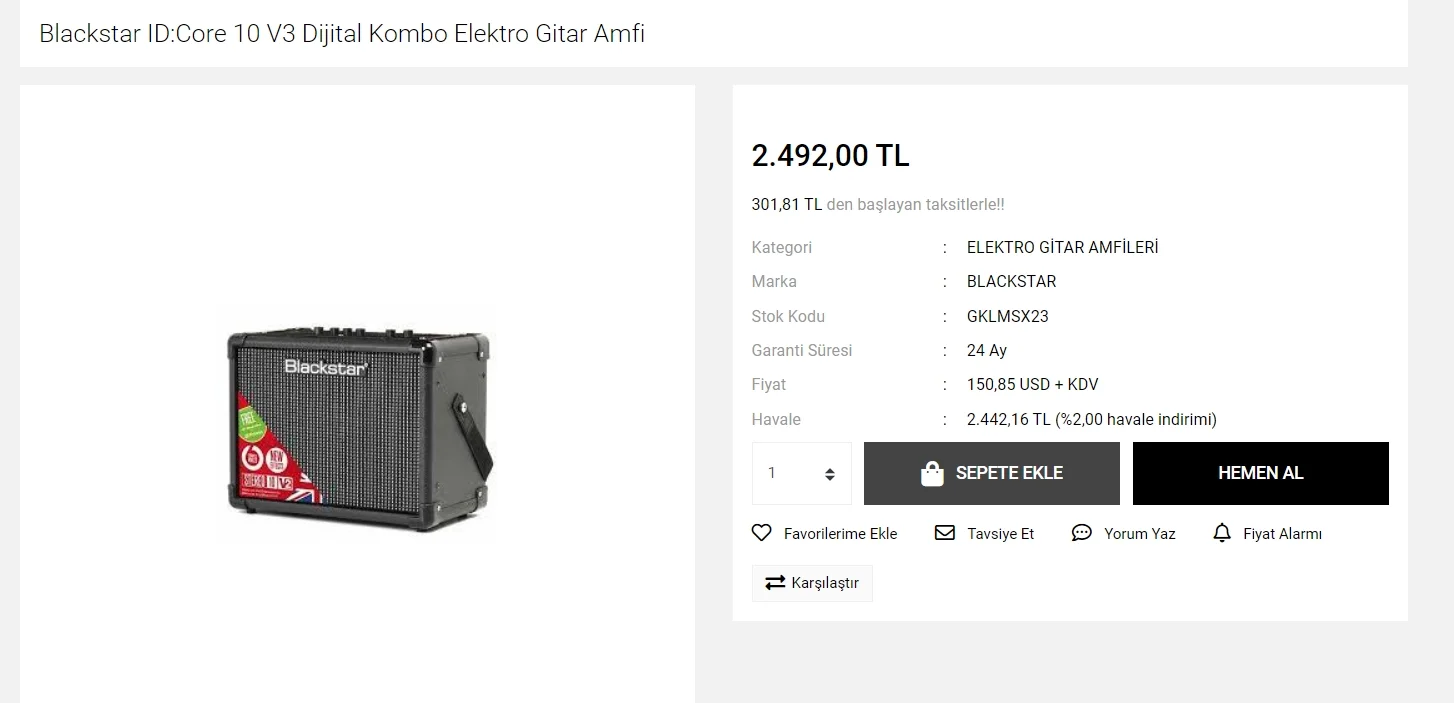
Task: Click the BLACKSTAR brand name
Action: point(1011,281)
